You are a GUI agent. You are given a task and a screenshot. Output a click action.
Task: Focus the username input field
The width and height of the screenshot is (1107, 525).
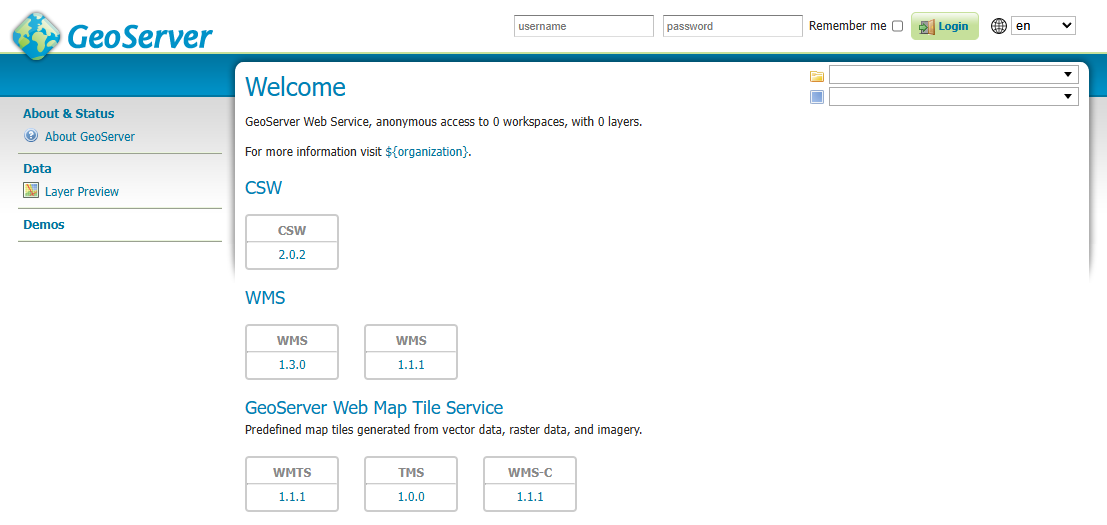[584, 26]
